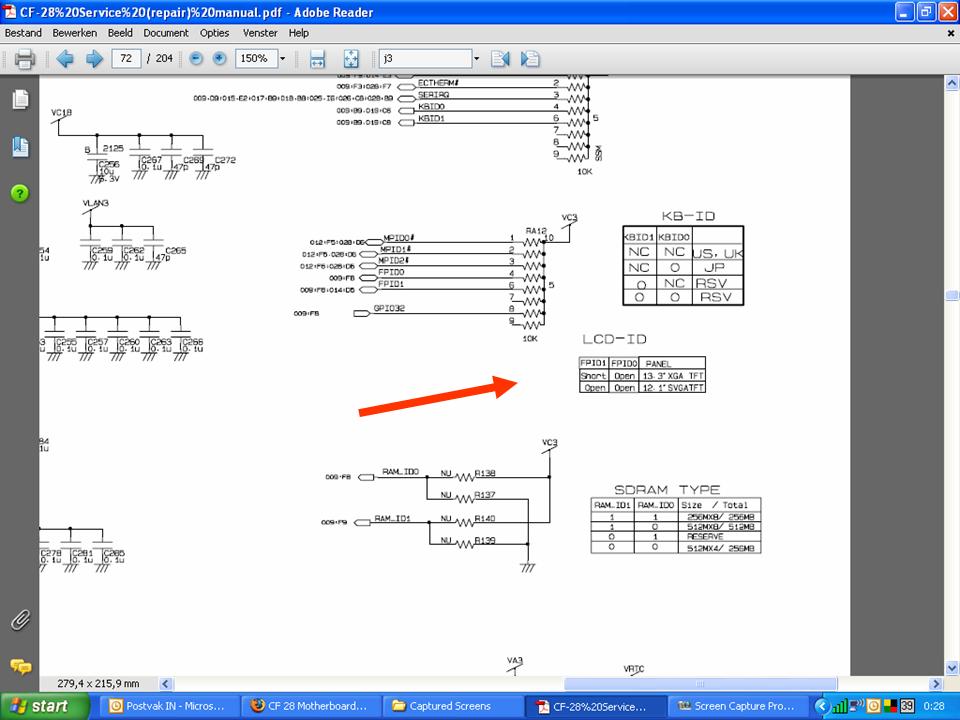960x720 pixels.
Task: Open the Help menu
Action: pos(299,33)
